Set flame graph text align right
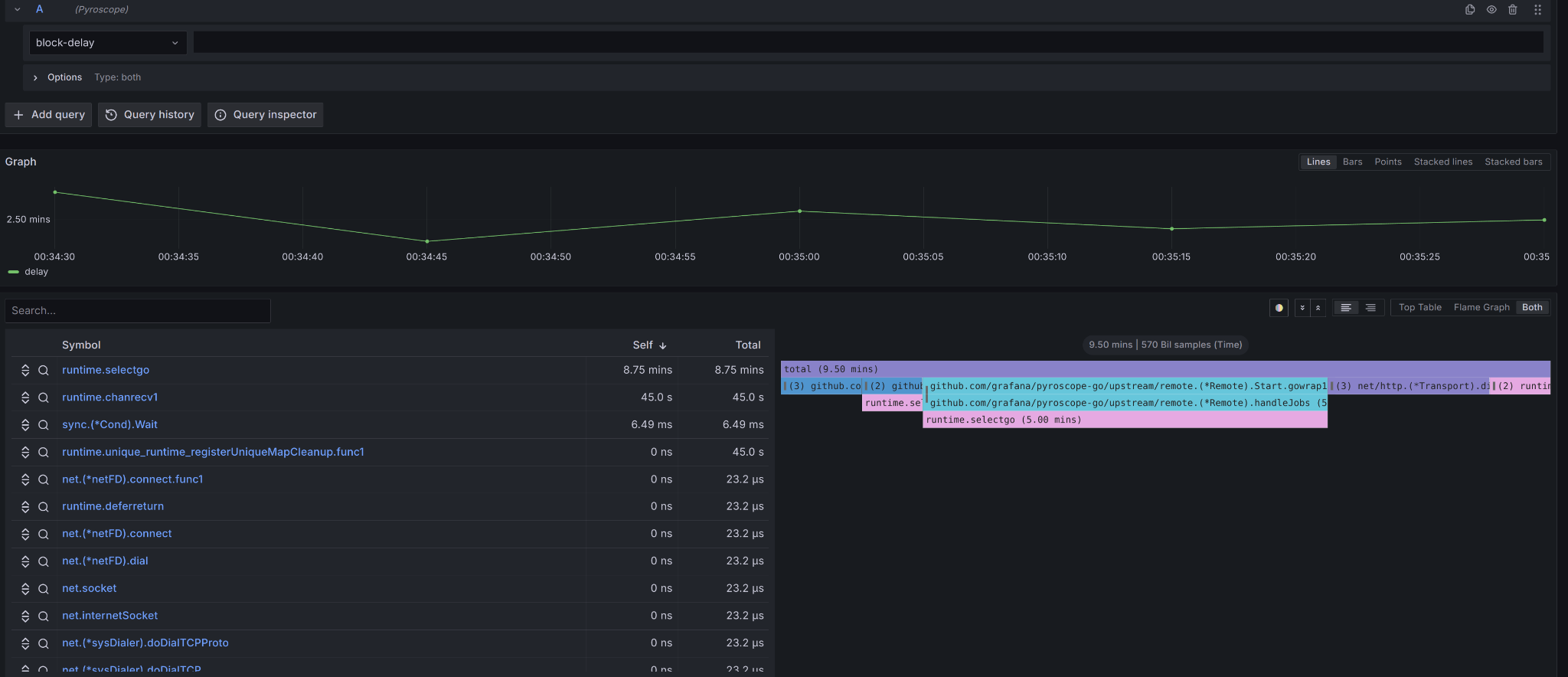Screen dimensions: 1568x677 1370,308
